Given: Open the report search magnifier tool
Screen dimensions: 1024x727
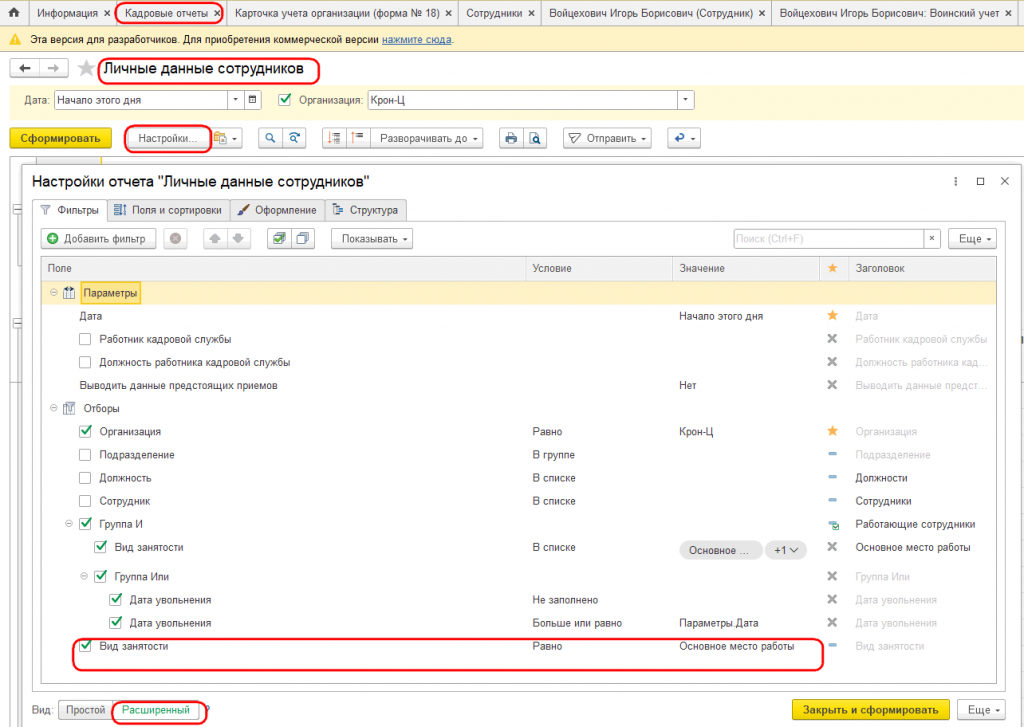Looking at the screenshot, I should (270, 138).
